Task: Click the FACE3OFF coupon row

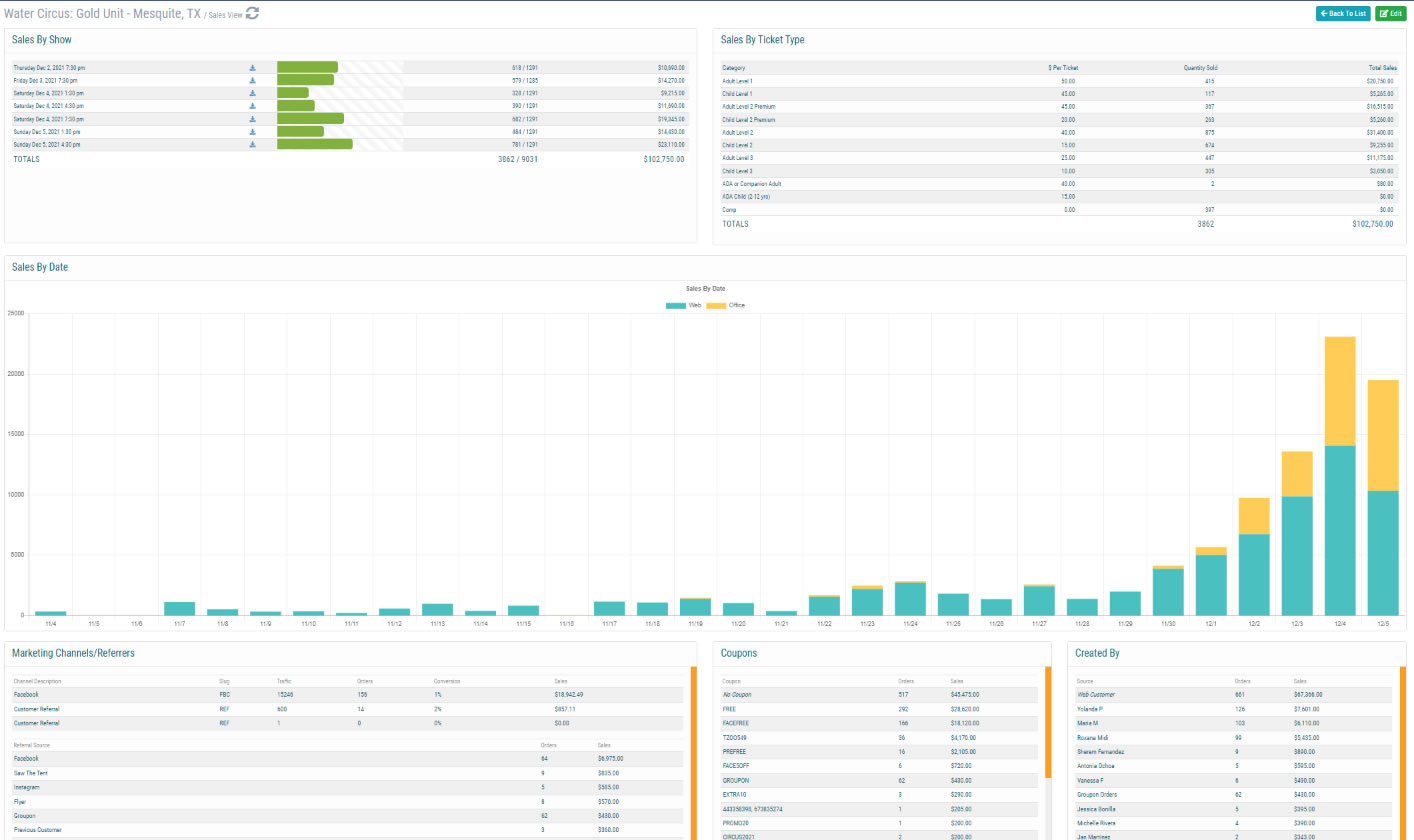Action: [880, 765]
